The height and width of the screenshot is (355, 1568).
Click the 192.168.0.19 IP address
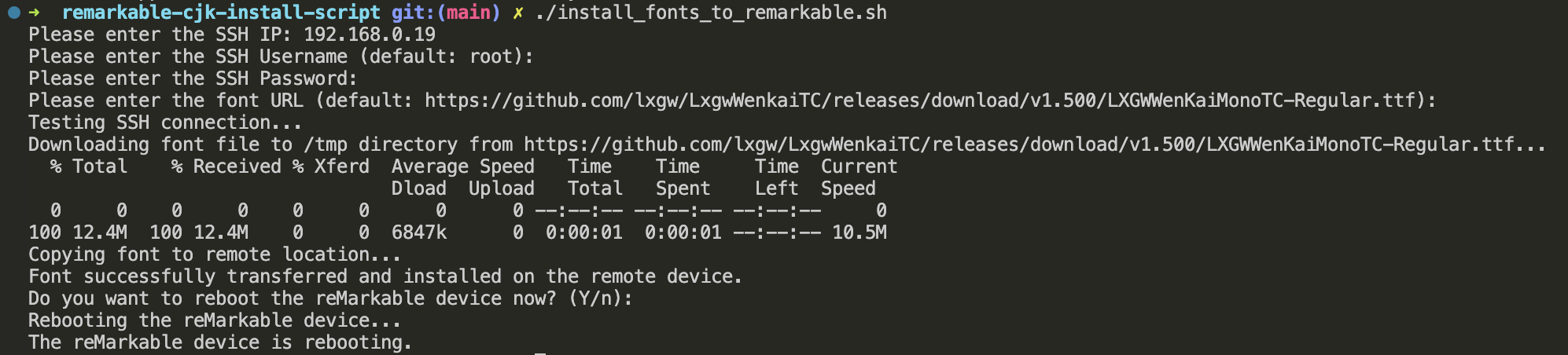(369, 35)
